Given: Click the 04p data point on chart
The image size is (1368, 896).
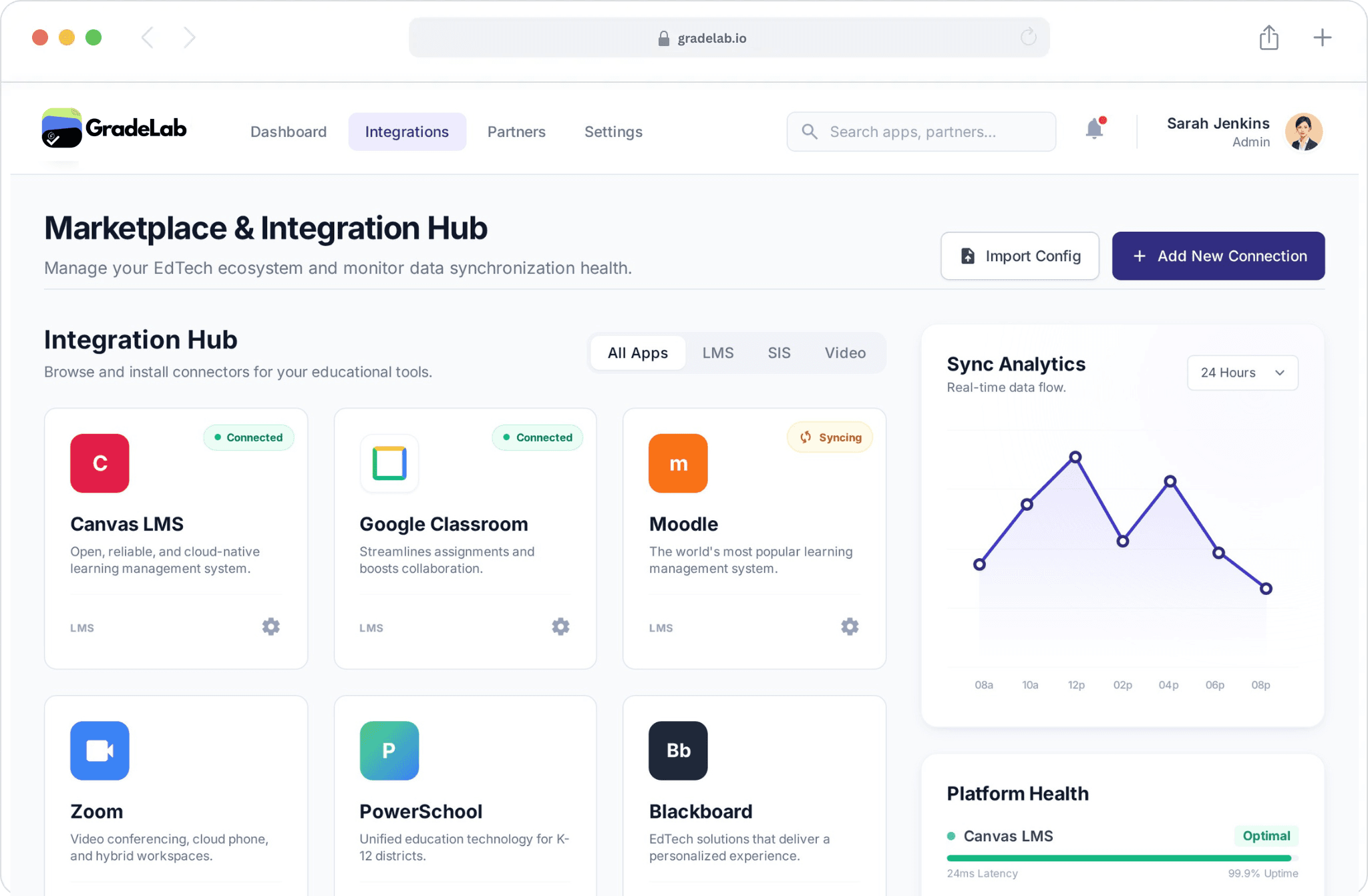Looking at the screenshot, I should (1170, 481).
